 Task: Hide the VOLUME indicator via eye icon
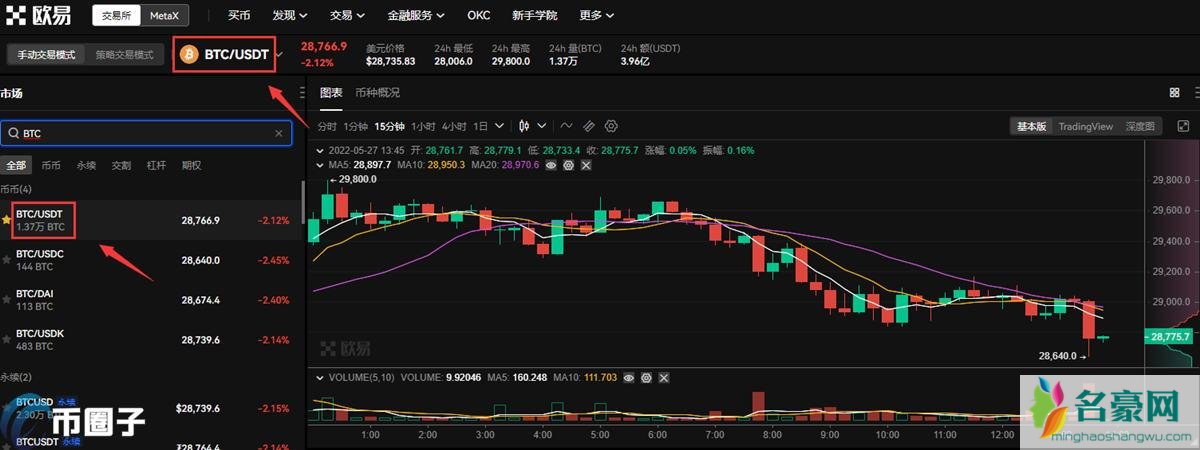(628, 378)
